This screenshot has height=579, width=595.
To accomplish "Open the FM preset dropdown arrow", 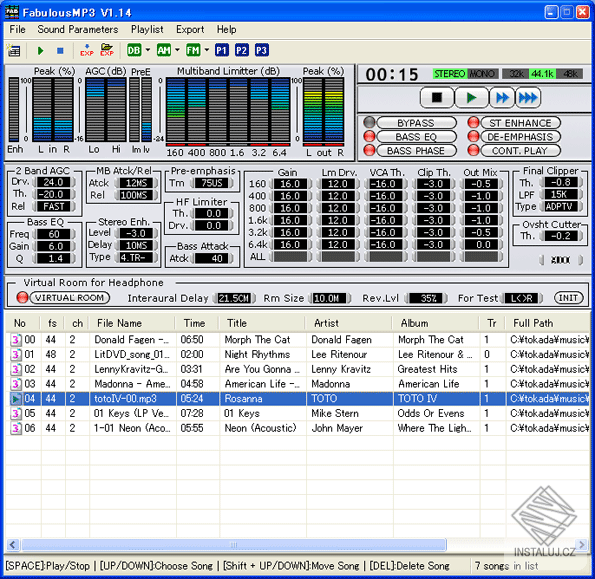I will pos(206,49).
